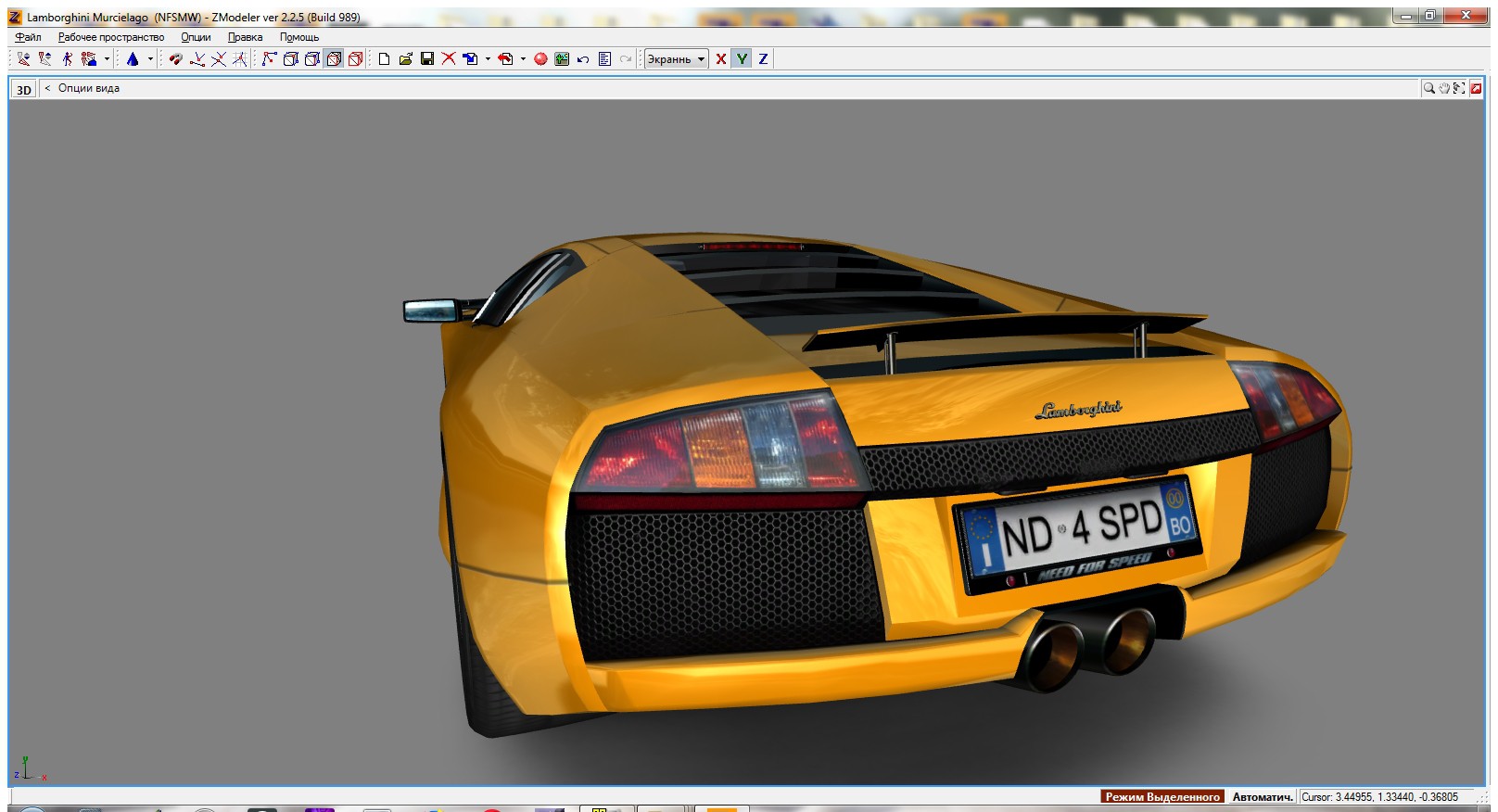The image size is (1498, 812).
Task: Open the Правка menu
Action: pyautogui.click(x=246, y=37)
